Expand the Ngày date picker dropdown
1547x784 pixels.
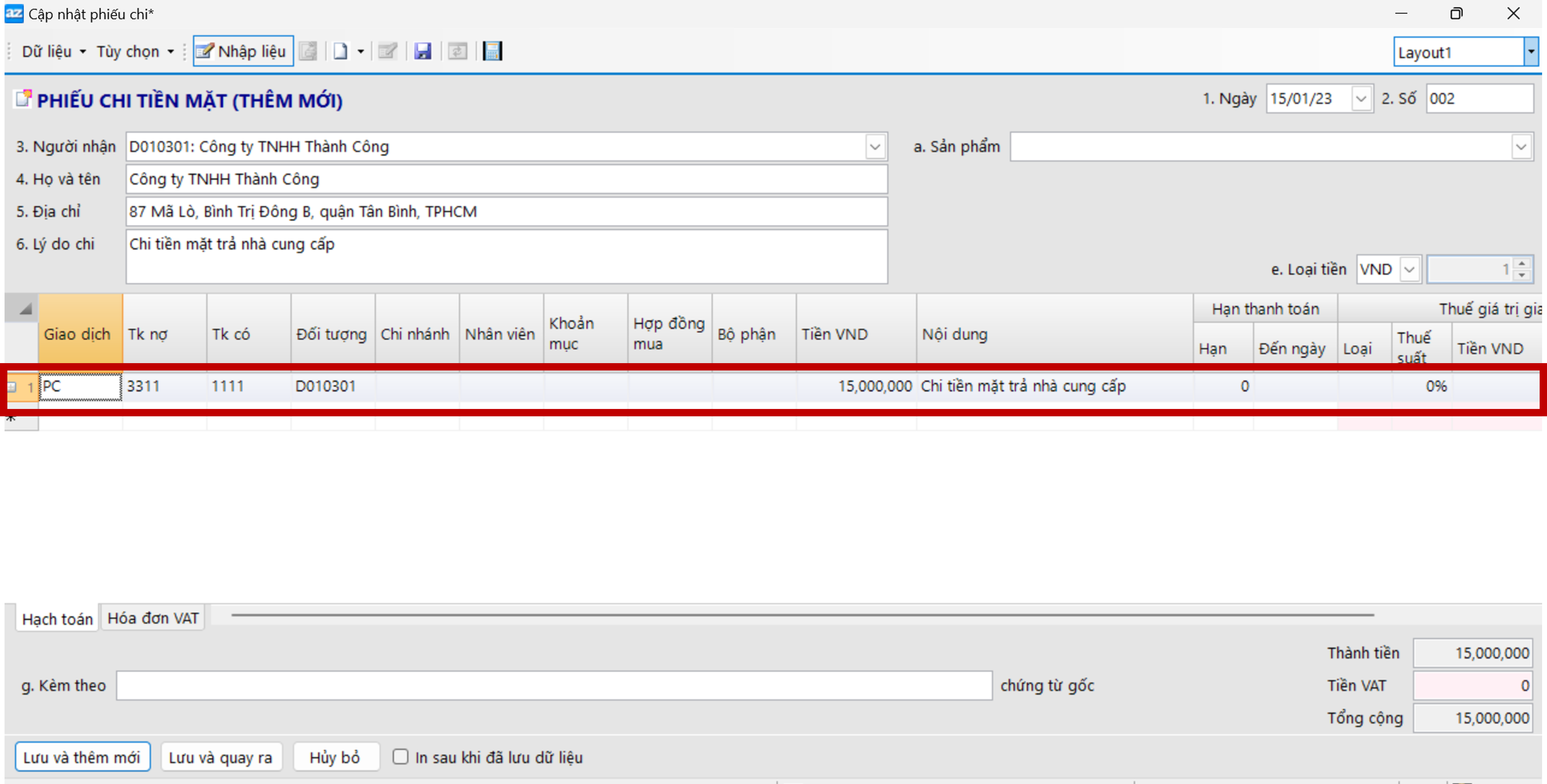pos(1361,99)
